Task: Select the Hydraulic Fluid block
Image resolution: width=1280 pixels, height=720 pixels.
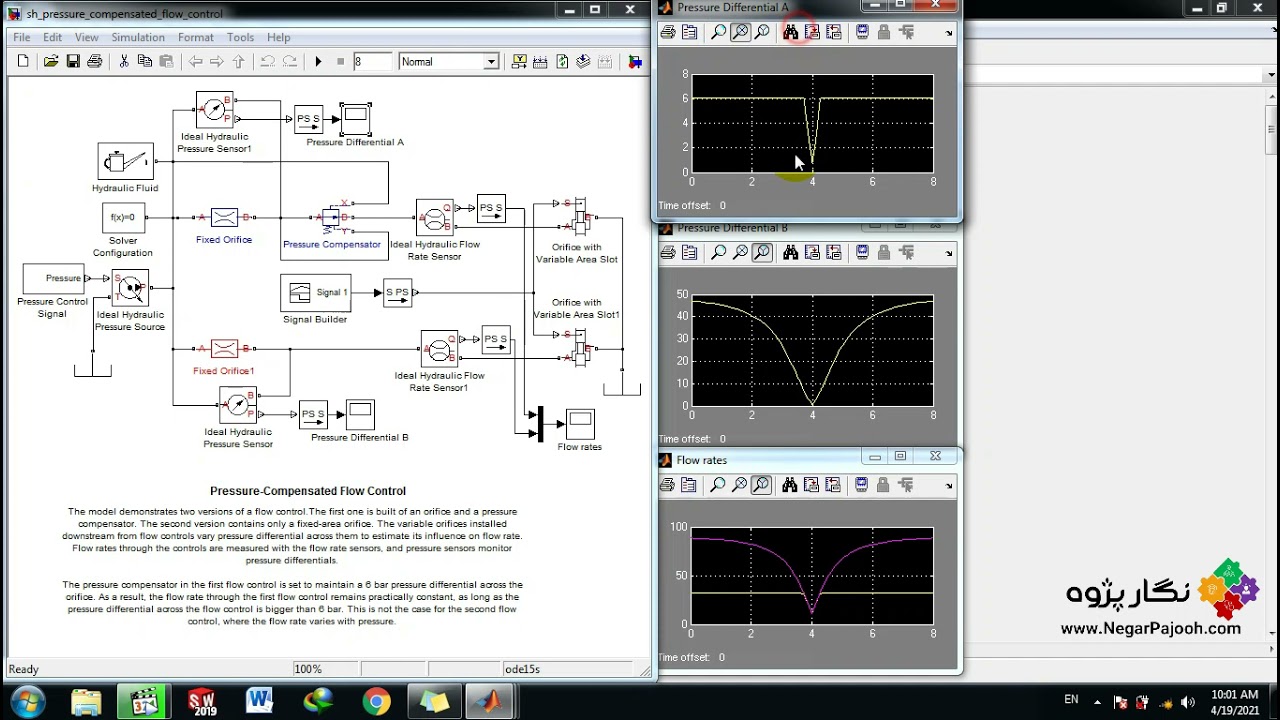Action: 125,161
